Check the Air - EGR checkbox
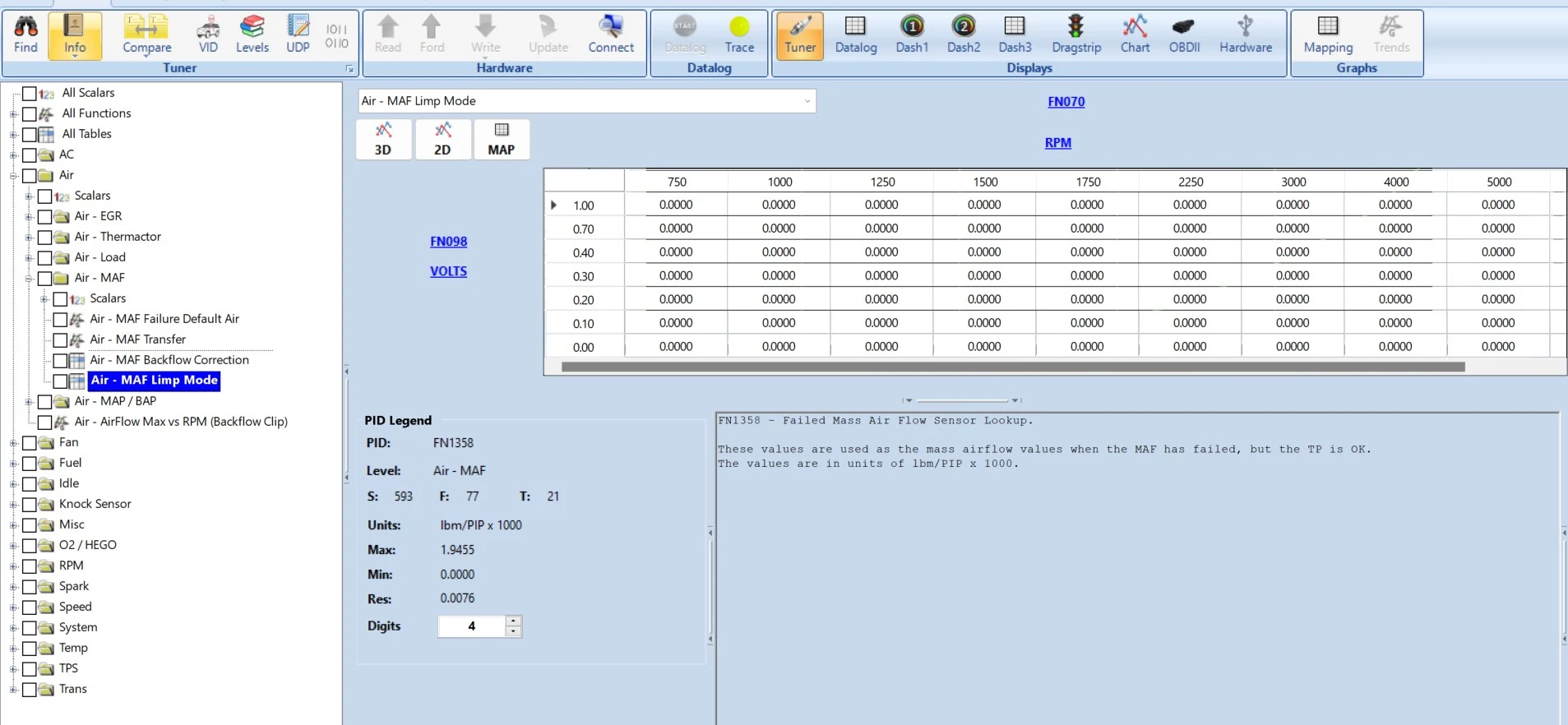 click(x=45, y=217)
